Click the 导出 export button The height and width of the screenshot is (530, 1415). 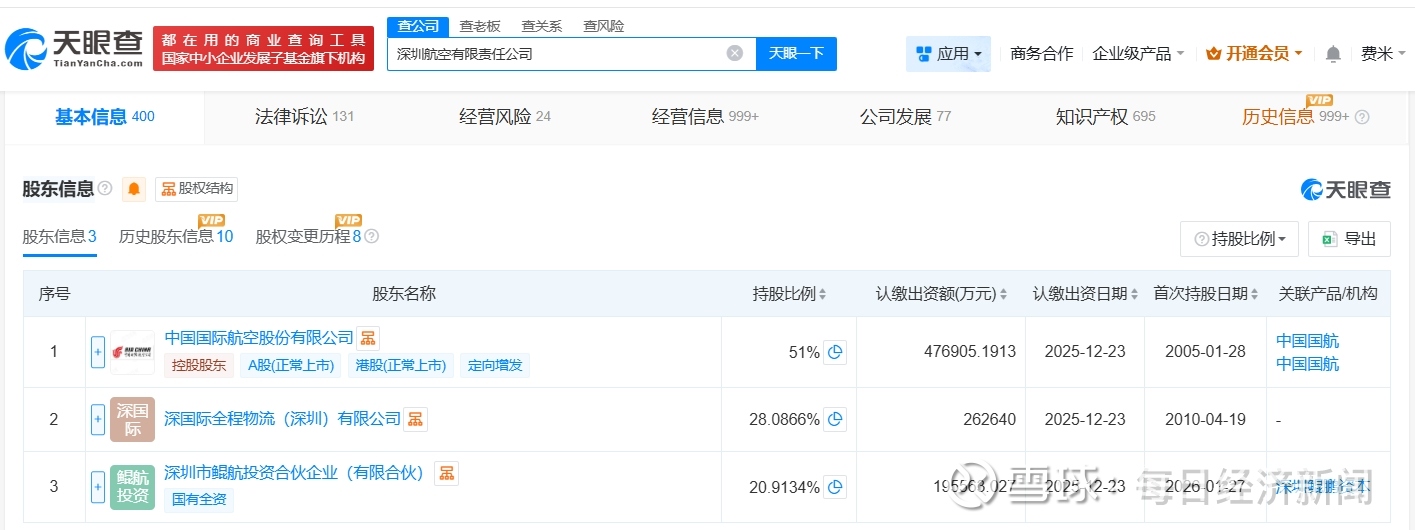coord(1349,239)
